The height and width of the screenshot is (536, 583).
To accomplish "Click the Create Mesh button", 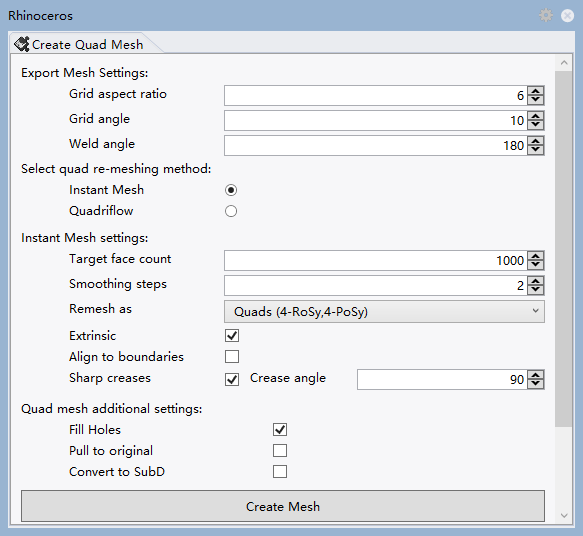I will [x=283, y=506].
